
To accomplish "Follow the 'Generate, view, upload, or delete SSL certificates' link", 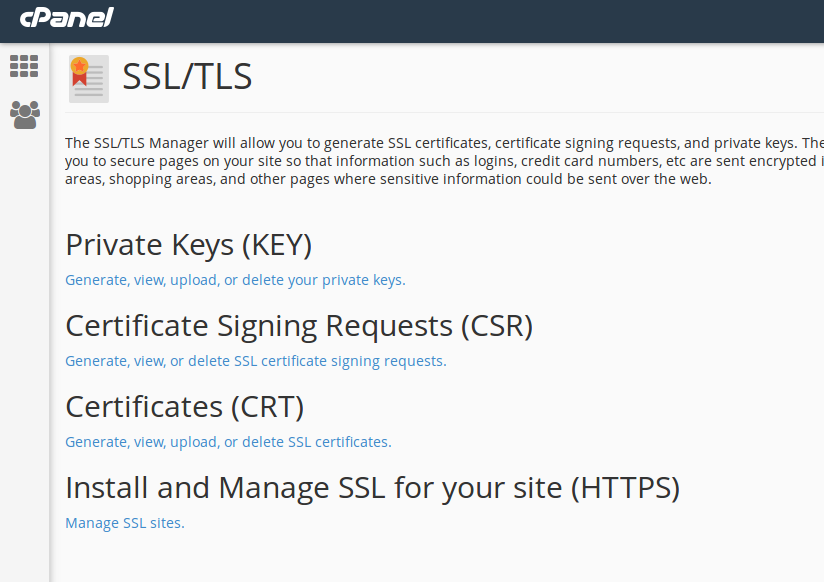I will (228, 442).
